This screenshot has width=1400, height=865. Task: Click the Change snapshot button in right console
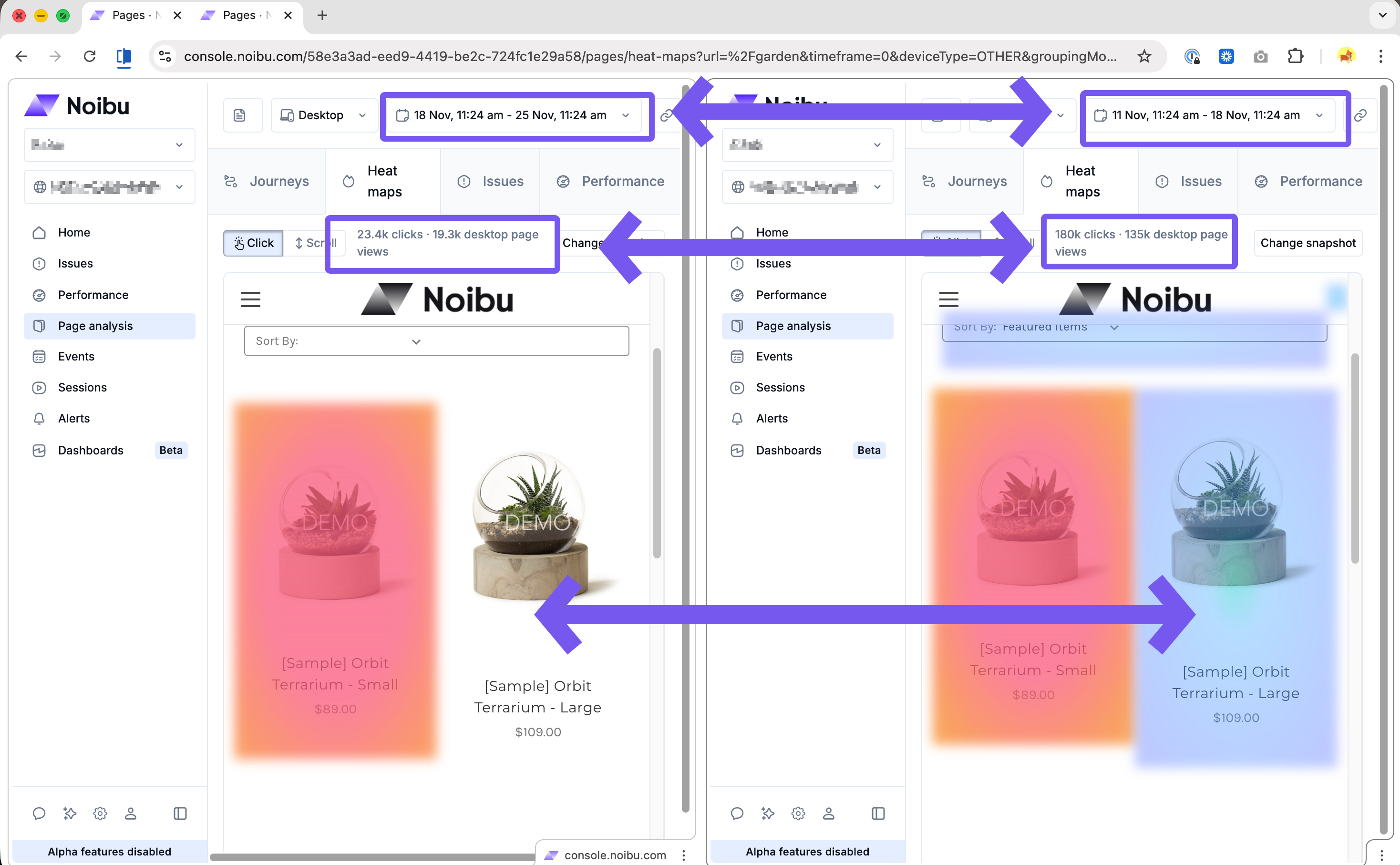pos(1308,243)
